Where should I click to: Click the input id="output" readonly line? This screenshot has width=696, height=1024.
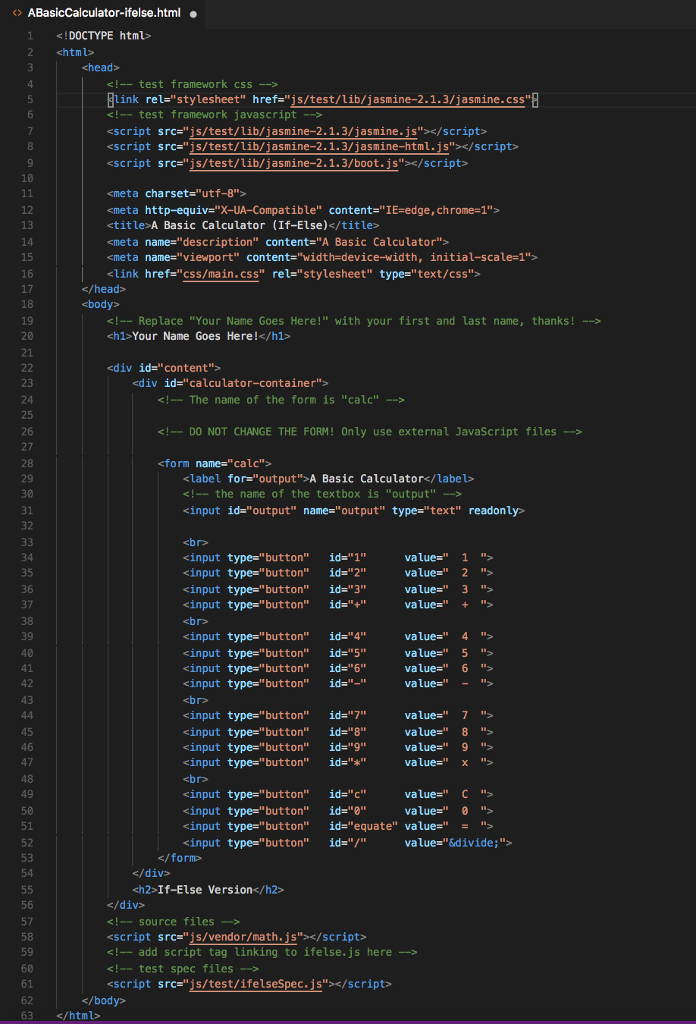[x=354, y=511]
